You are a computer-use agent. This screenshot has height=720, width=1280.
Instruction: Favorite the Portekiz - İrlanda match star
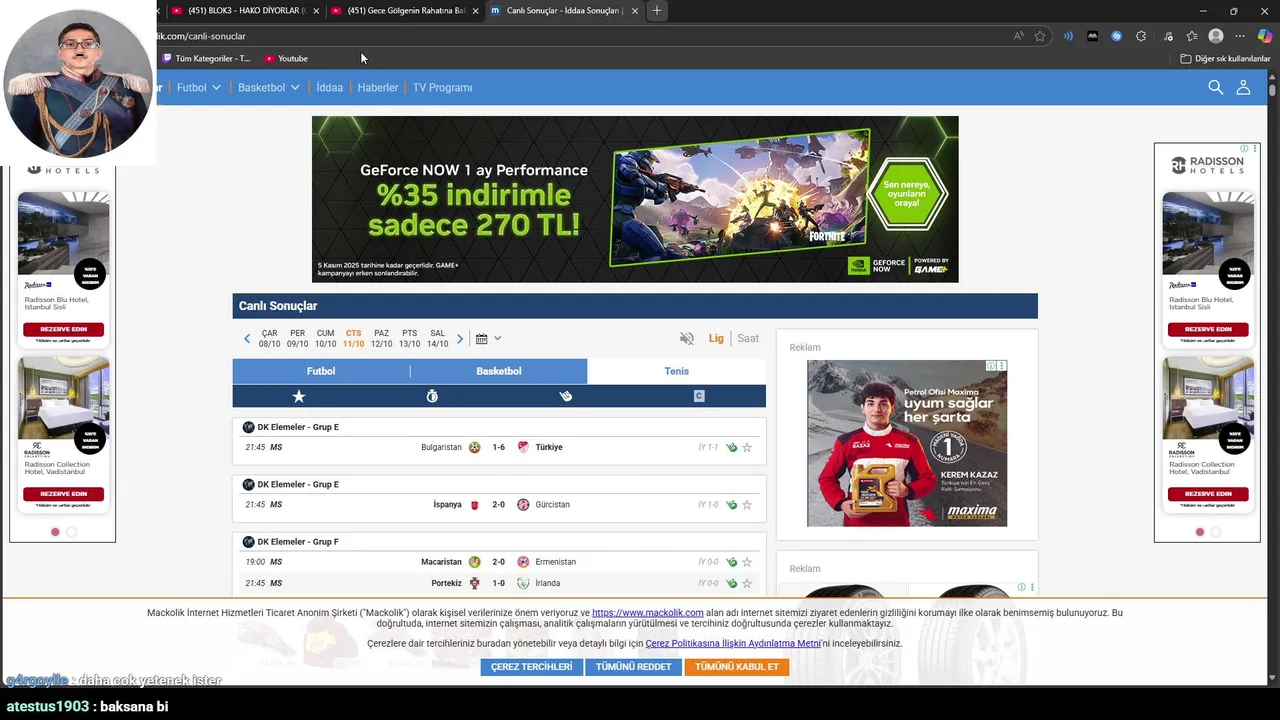pos(746,583)
